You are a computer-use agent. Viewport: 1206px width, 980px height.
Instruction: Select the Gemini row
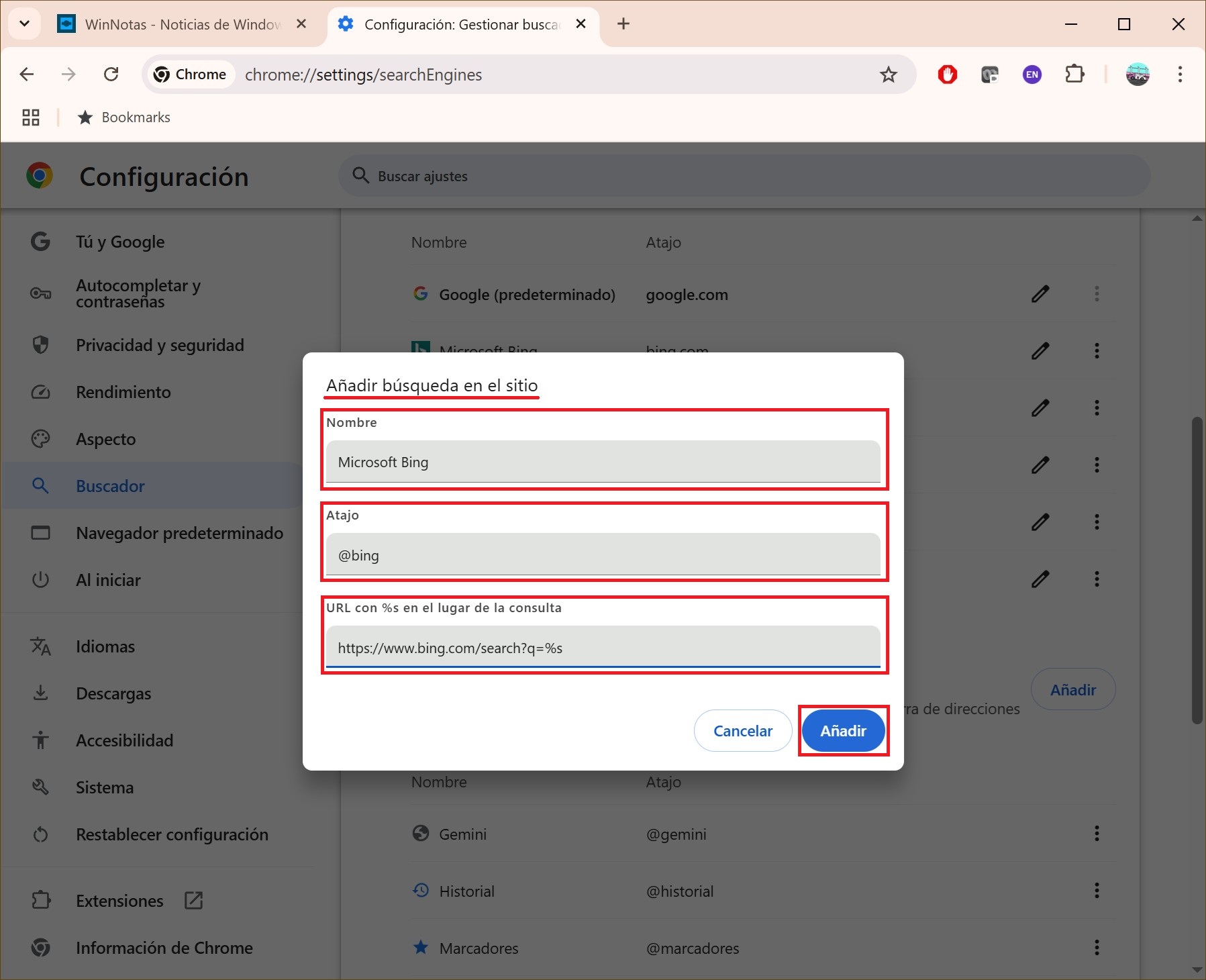pyautogui.click(x=764, y=834)
